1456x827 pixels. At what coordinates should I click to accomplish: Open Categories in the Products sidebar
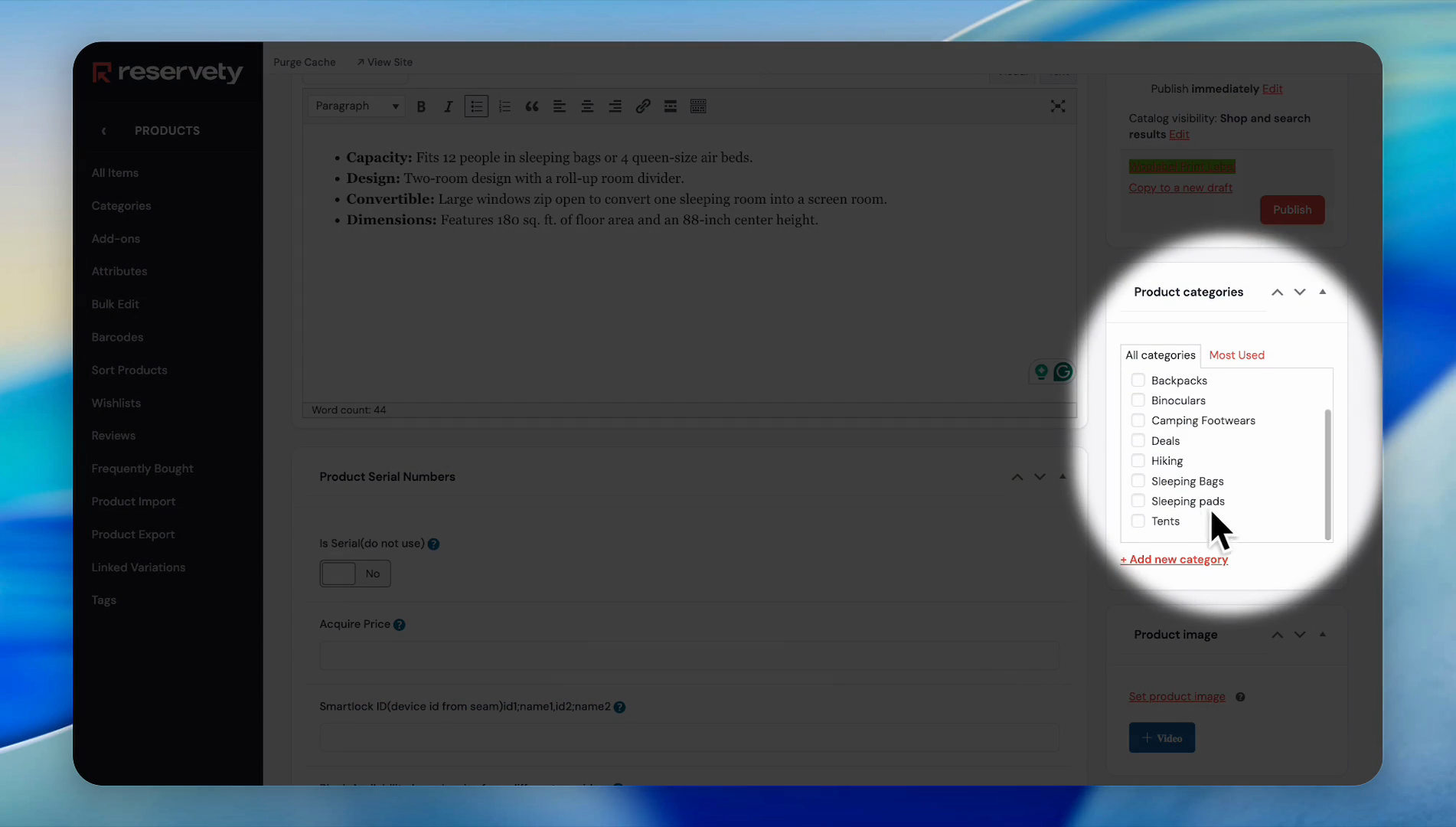(121, 206)
